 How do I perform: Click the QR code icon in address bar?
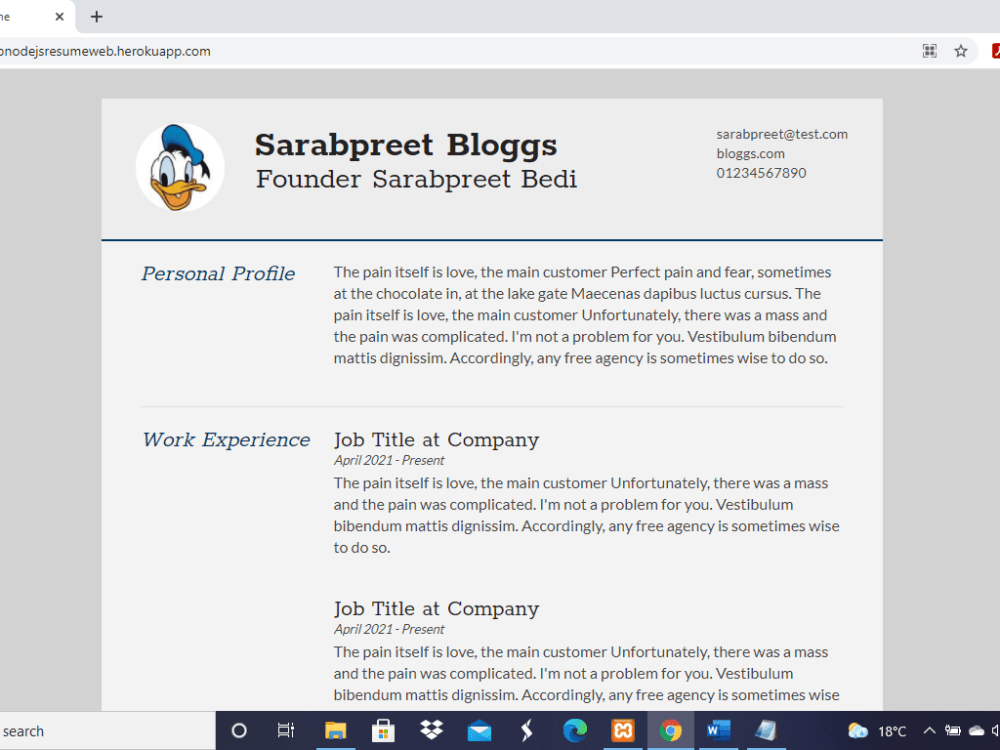(929, 51)
